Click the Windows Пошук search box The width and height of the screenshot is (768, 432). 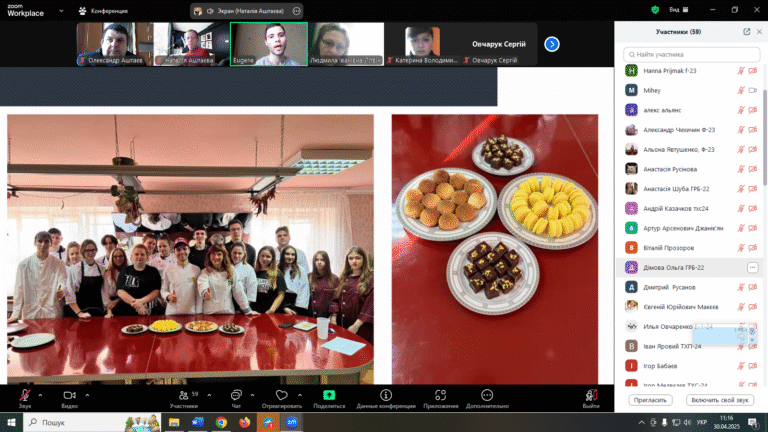pos(92,422)
